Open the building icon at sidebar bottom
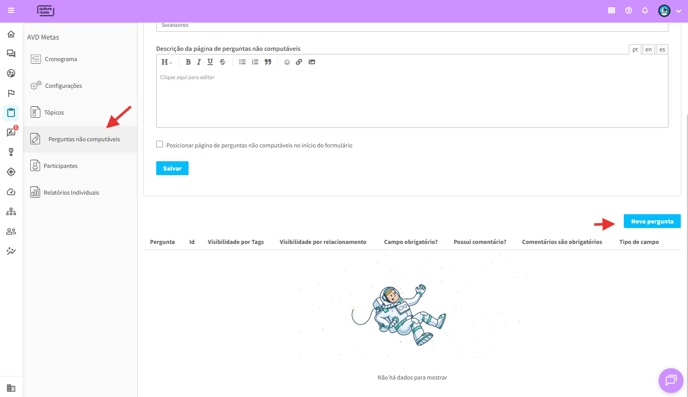688x397 pixels. click(x=11, y=388)
